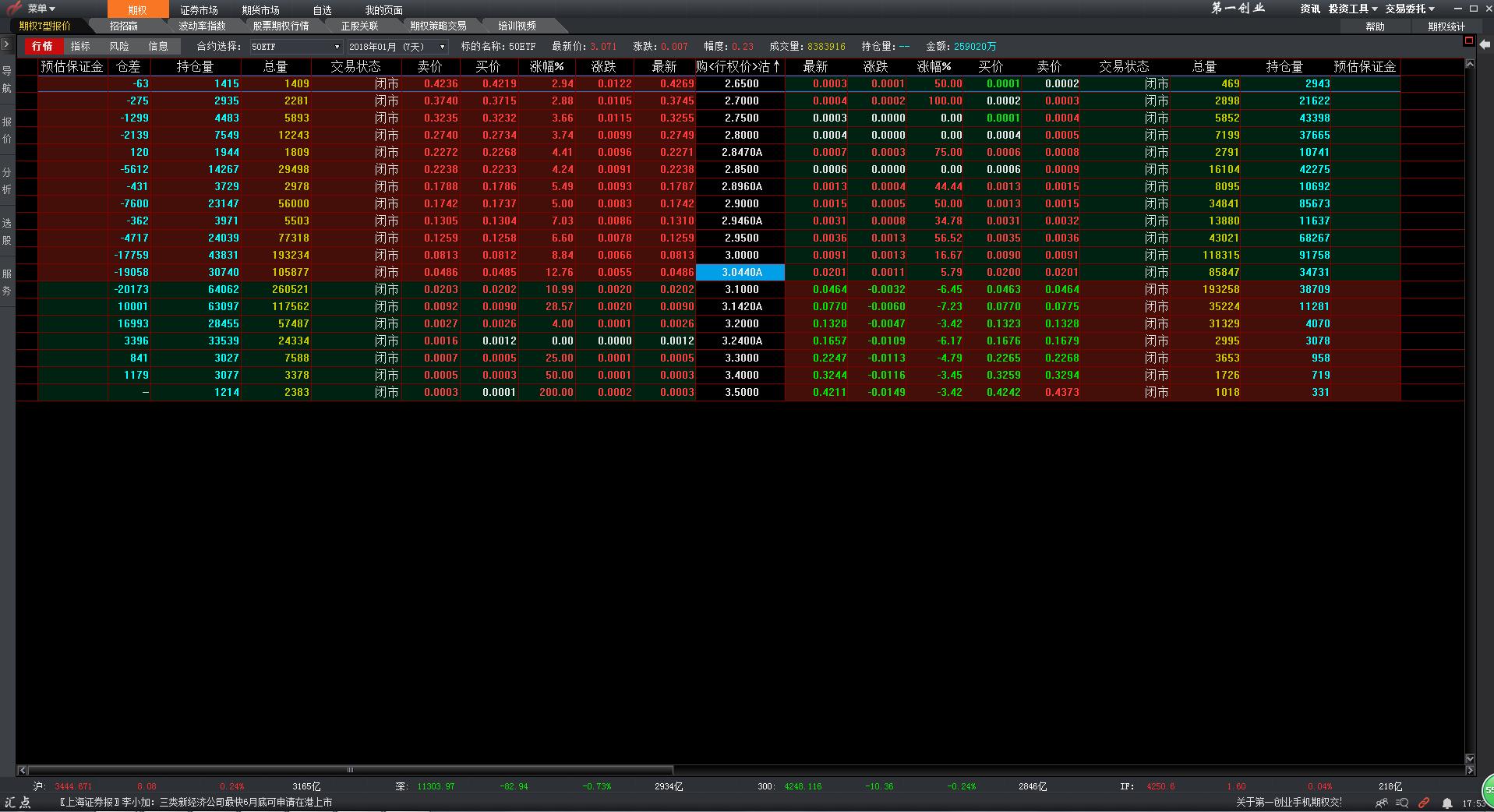Open 报价 in the left sidebar
This screenshot has width=1494, height=812.
point(7,130)
